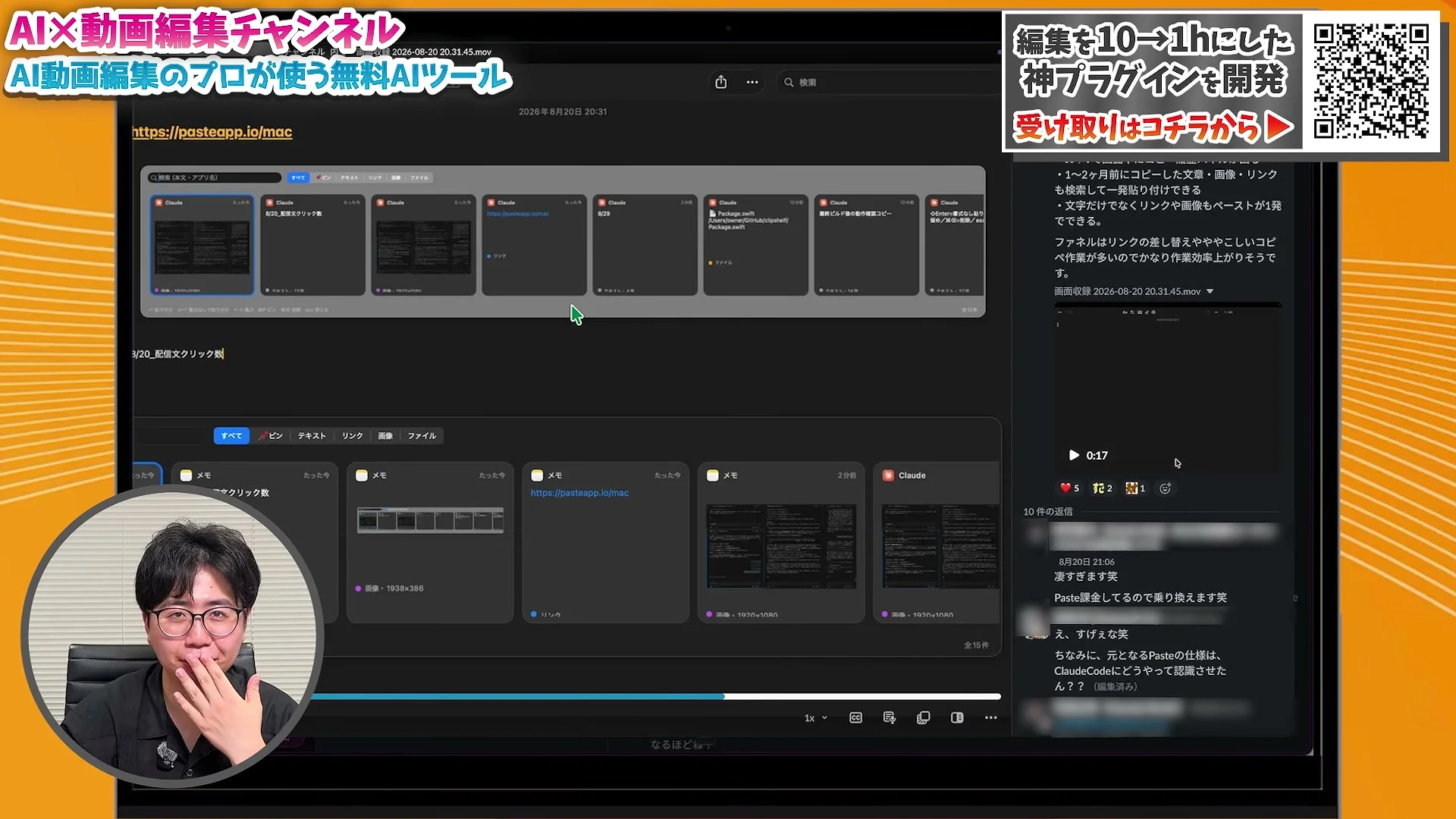Click the search field in the embedded clipboard strip
The width and height of the screenshot is (1456, 819).
[215, 177]
